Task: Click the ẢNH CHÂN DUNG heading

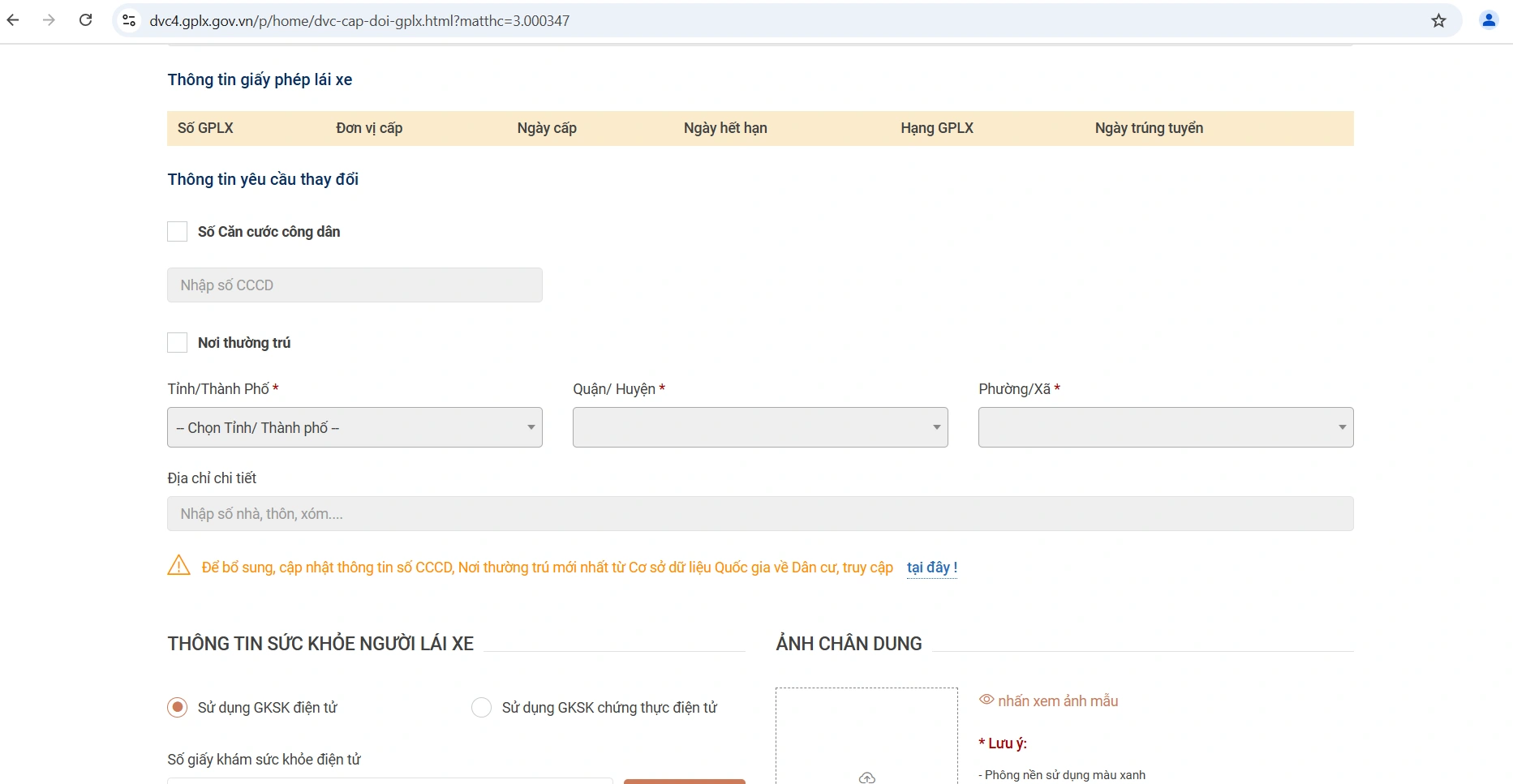Action: (x=849, y=644)
